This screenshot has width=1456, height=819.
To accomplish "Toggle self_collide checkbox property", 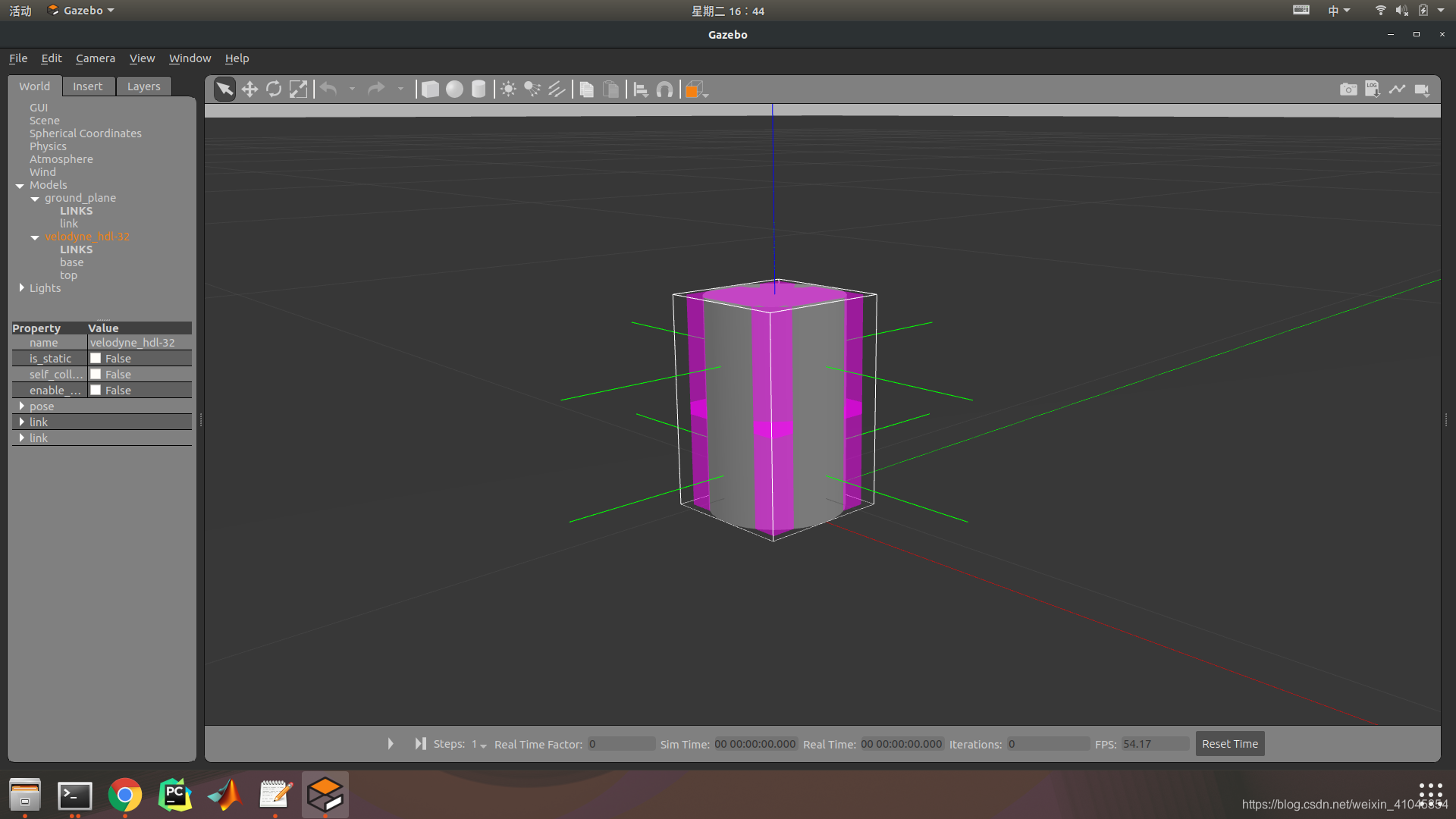I will 95,374.
